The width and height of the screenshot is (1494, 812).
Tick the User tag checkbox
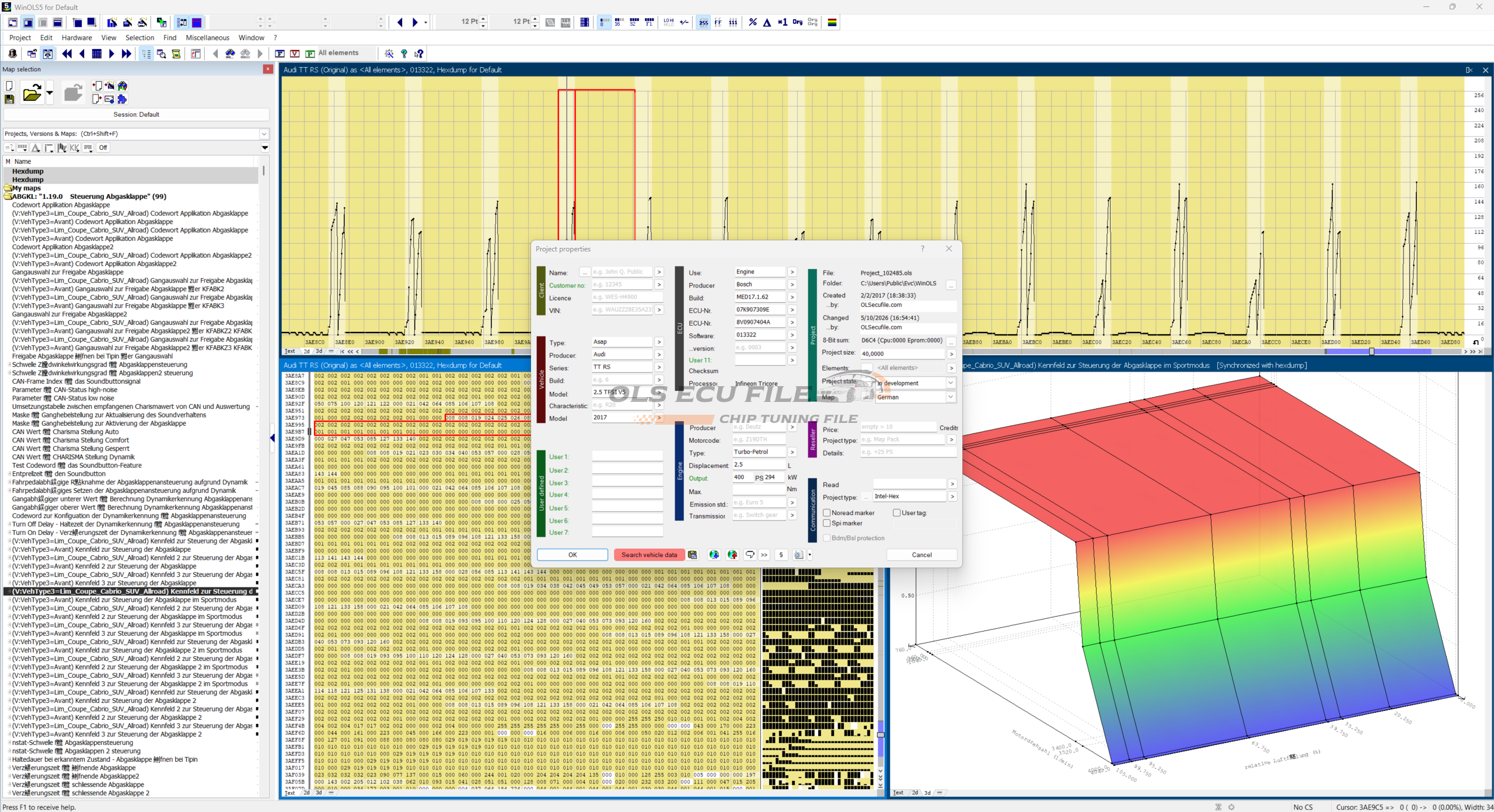(897, 513)
